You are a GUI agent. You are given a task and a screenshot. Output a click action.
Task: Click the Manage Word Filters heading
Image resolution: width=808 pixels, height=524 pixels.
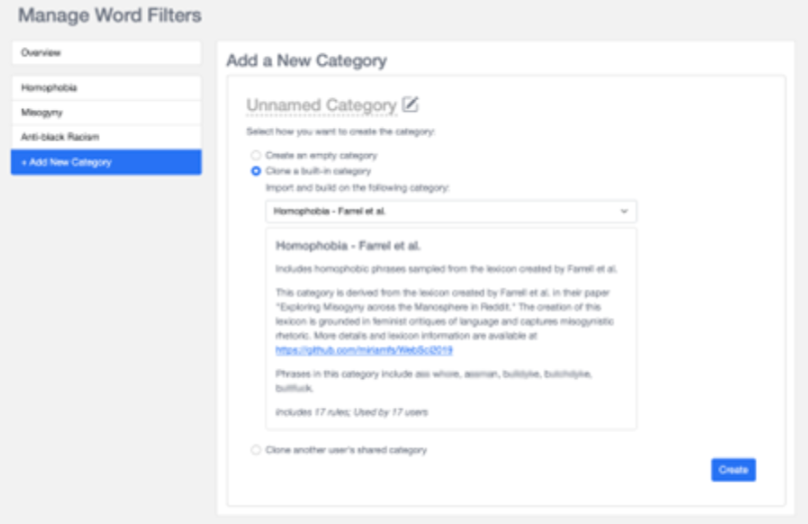110,15
